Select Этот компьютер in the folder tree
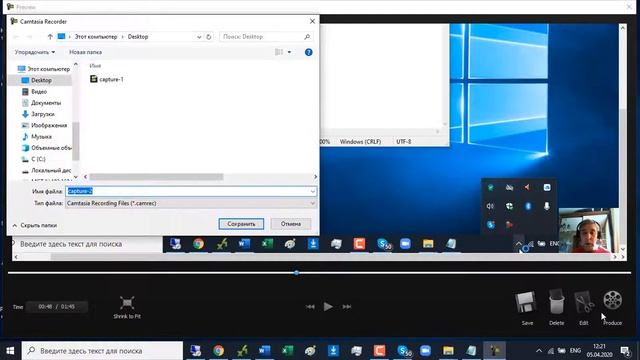The image size is (640, 360). [x=44, y=69]
